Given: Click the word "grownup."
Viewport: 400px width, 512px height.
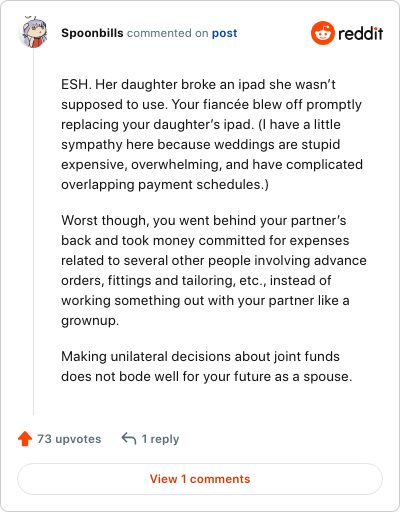Looking at the screenshot, I should (x=90, y=321).
